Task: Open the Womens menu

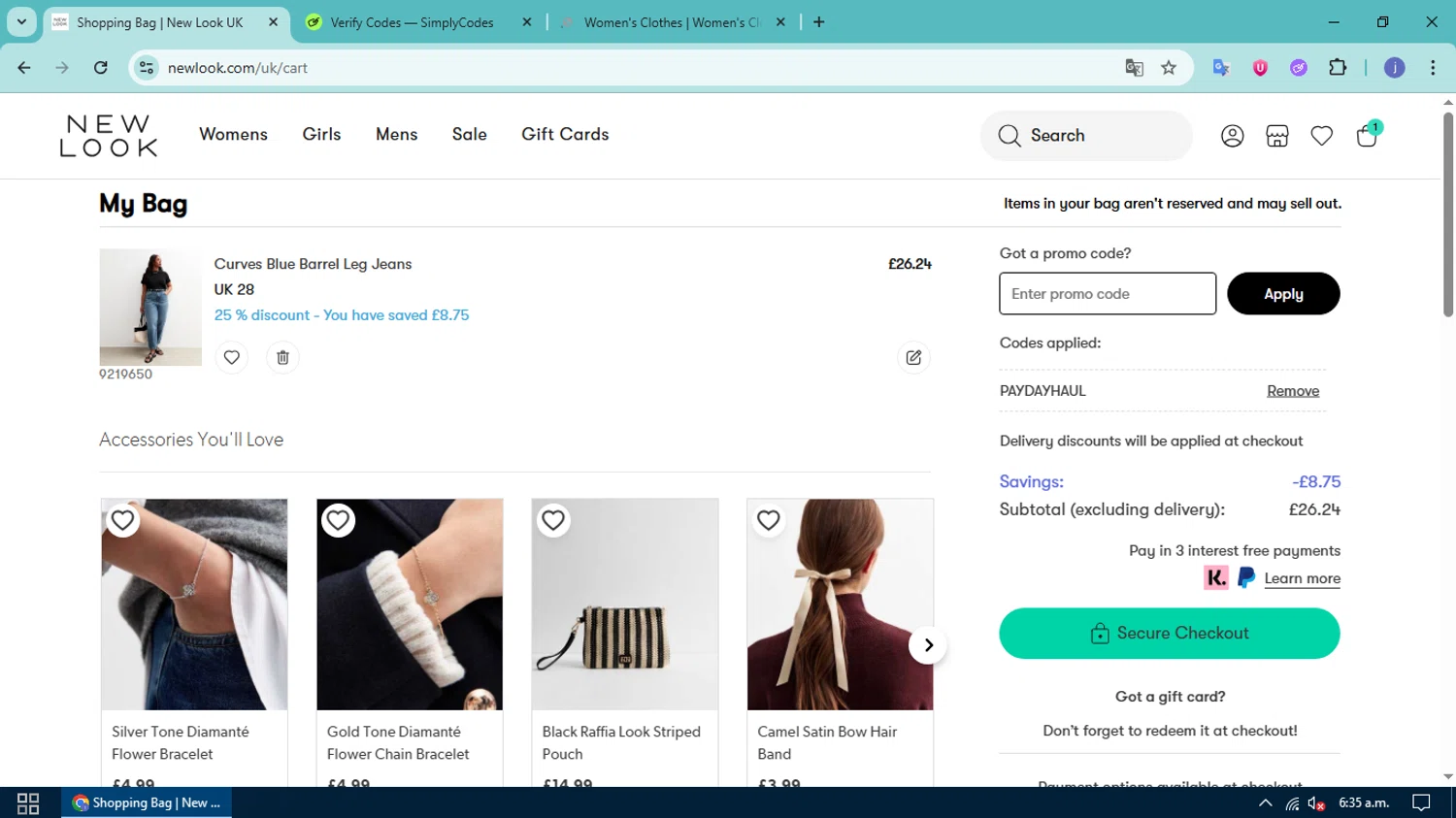Action: coord(233,135)
